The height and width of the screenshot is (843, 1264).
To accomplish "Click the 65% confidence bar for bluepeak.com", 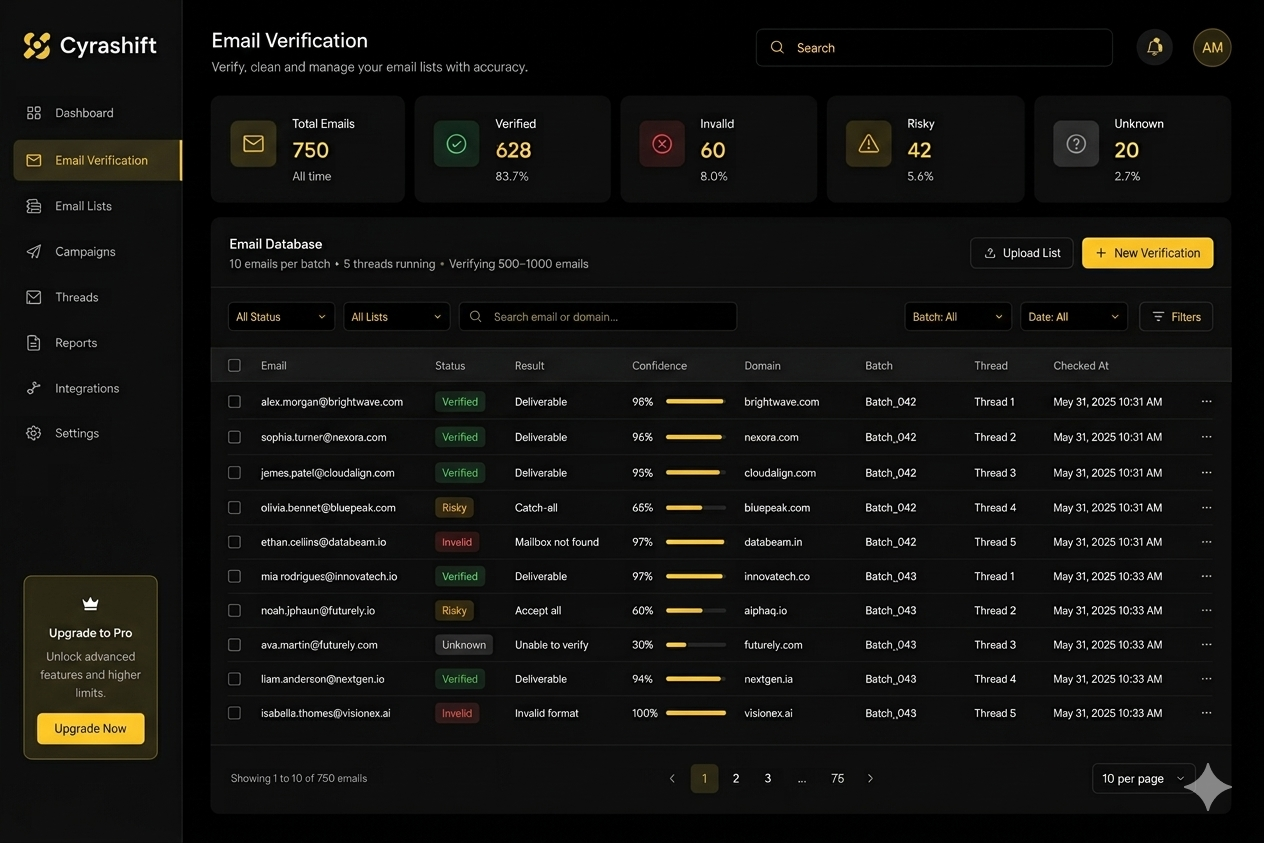I will [696, 508].
